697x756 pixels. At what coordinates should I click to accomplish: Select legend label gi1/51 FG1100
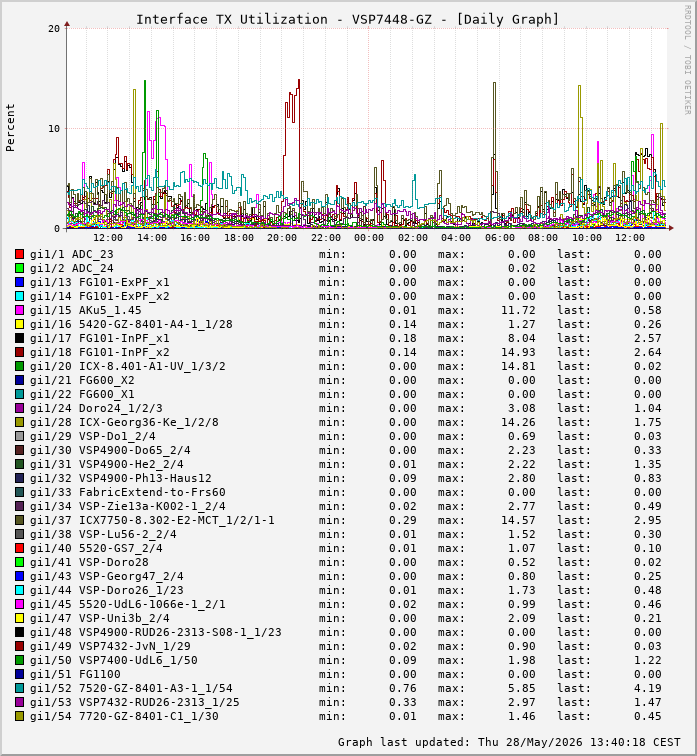click(x=75, y=674)
